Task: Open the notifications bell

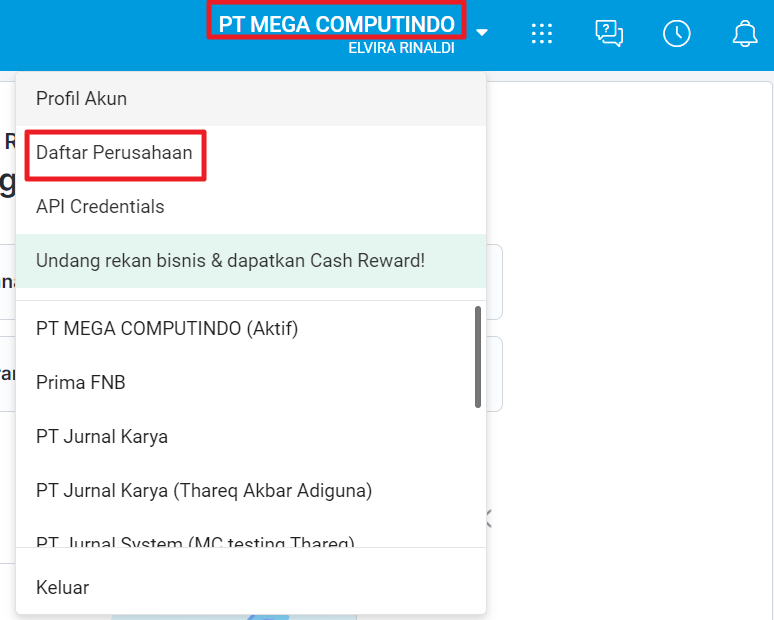Action: coord(744,34)
